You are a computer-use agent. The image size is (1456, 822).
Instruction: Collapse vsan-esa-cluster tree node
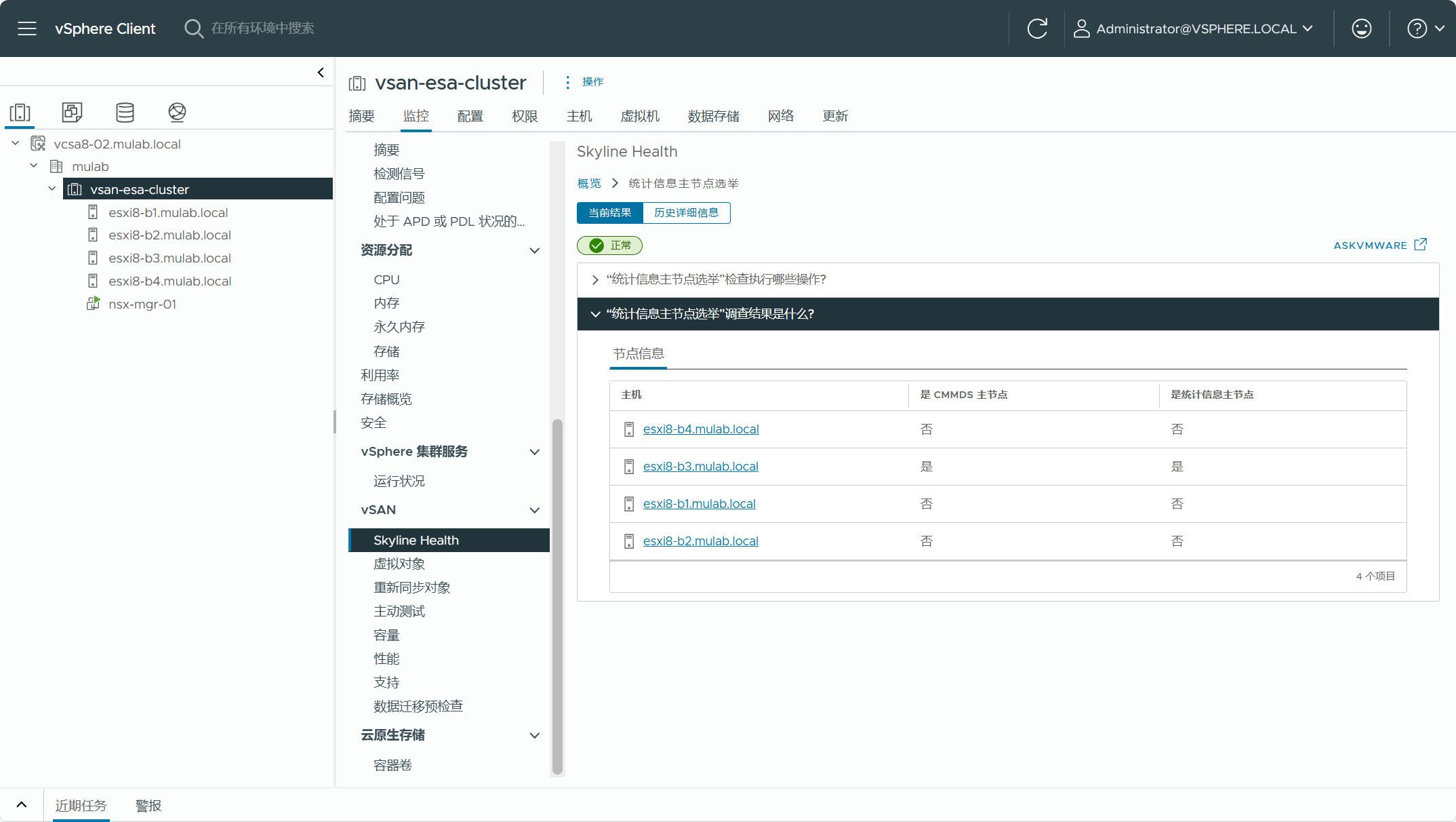coord(52,189)
